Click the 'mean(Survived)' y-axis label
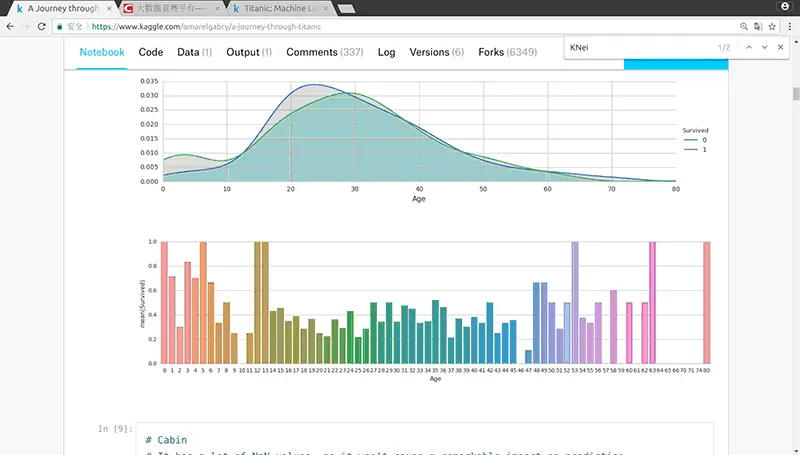The image size is (800, 455). [x=142, y=304]
